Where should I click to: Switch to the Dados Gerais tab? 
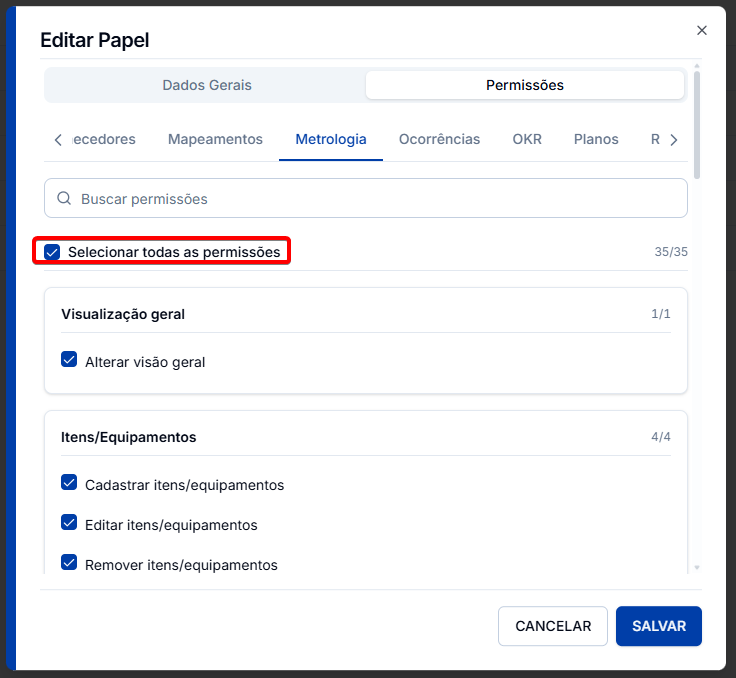[x=207, y=85]
